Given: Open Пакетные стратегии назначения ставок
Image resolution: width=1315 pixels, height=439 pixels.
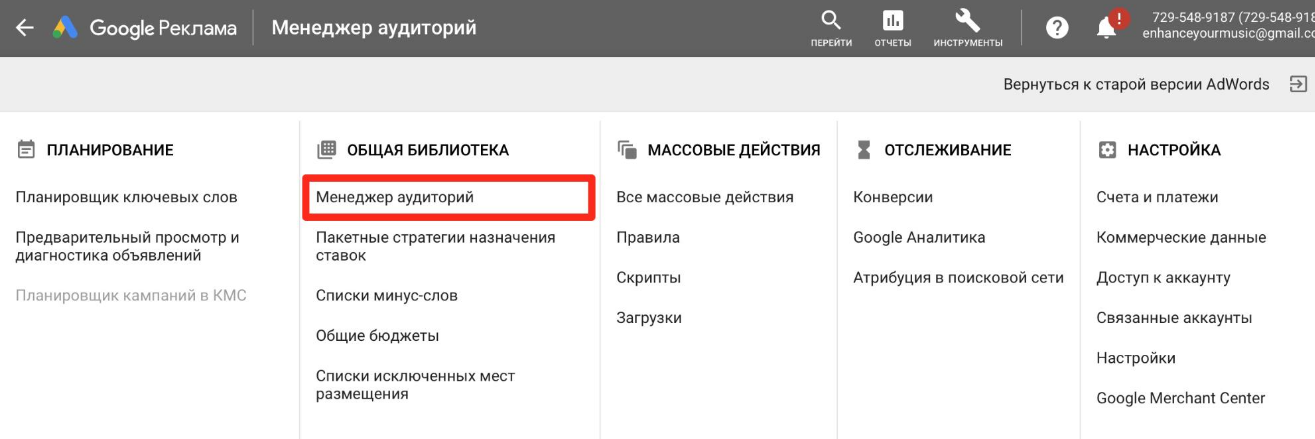Looking at the screenshot, I should (435, 246).
